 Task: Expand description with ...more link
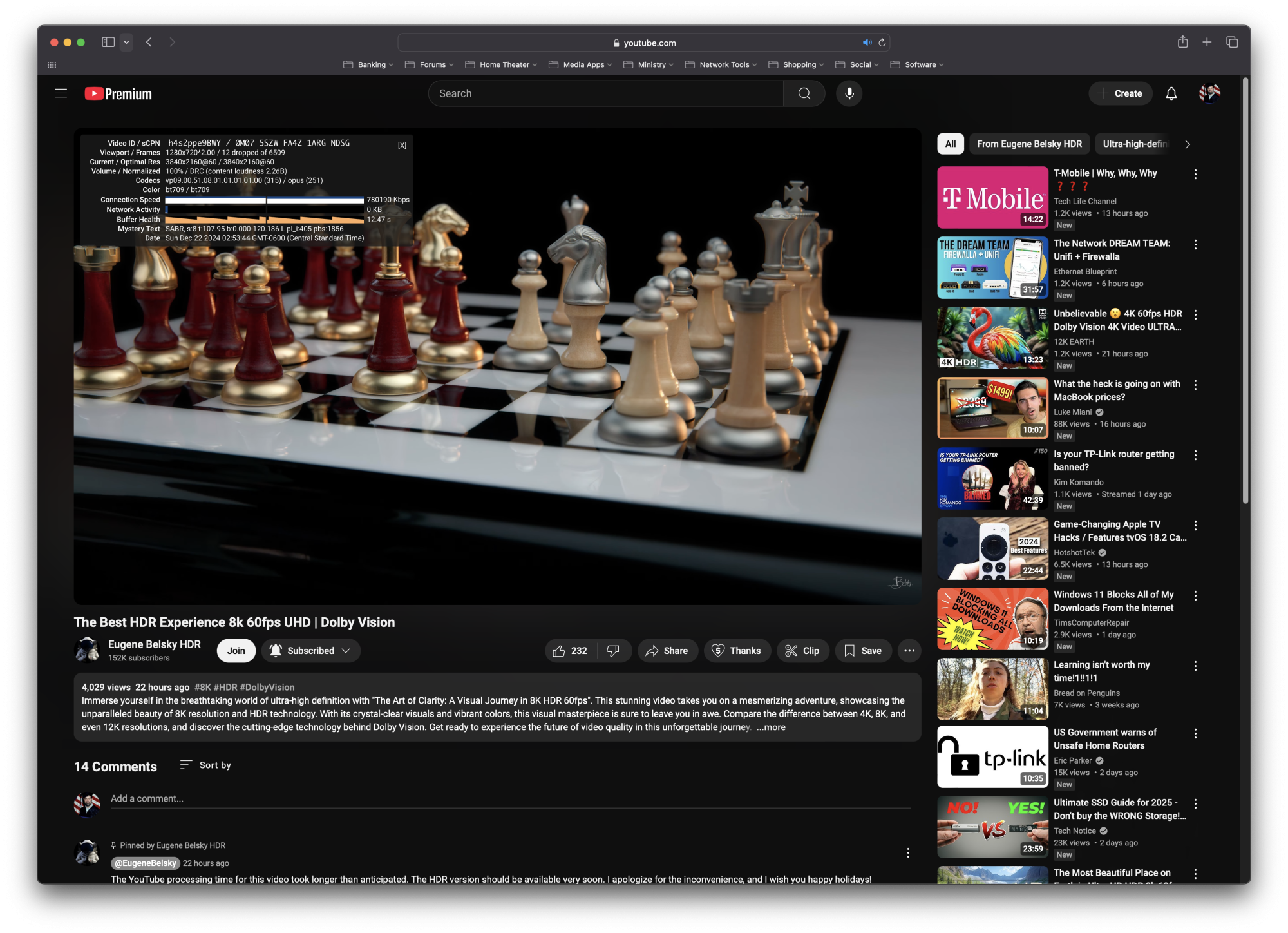coord(771,727)
